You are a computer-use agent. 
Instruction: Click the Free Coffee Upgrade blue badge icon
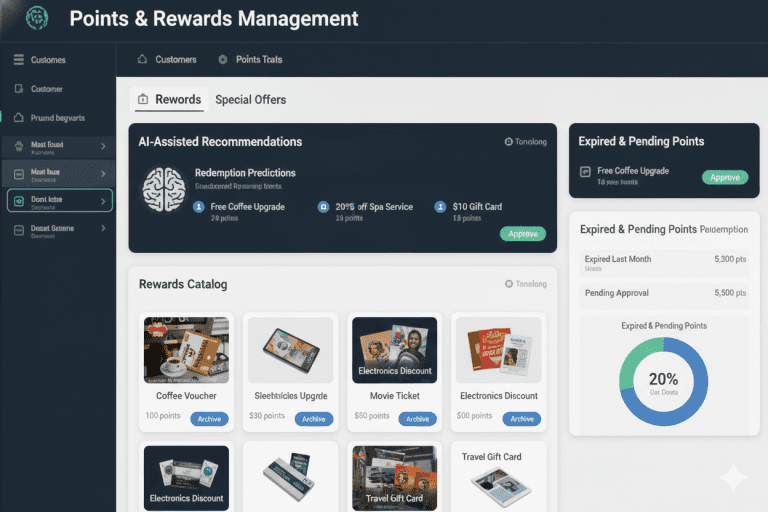coord(198,207)
